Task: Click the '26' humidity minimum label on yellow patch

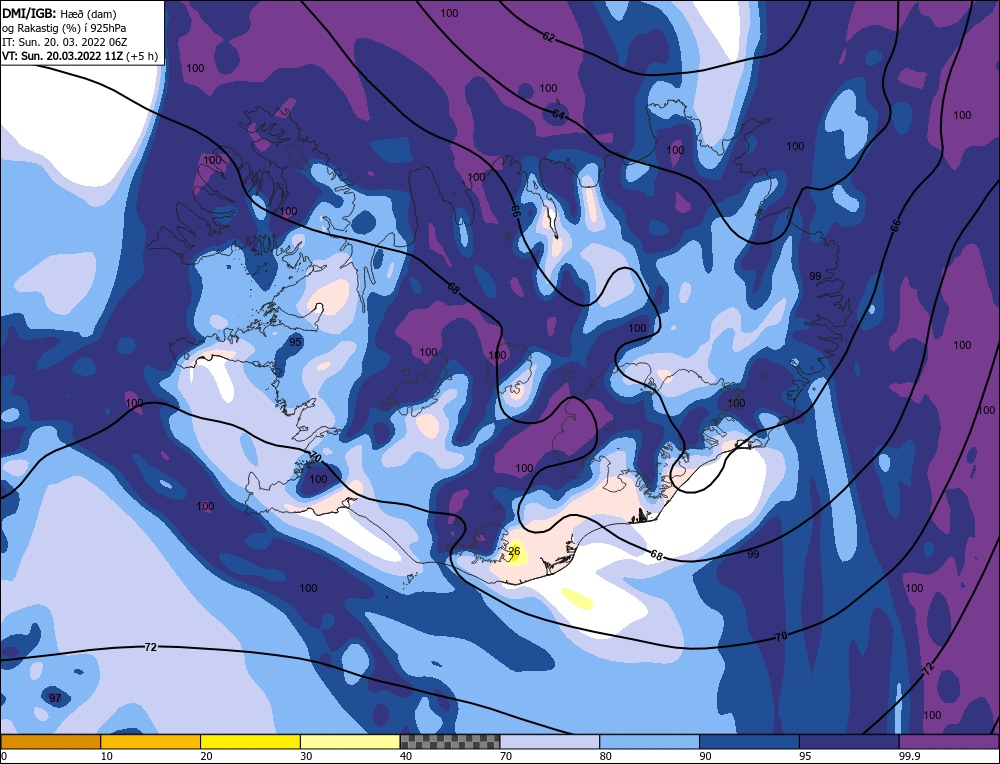Action: point(514,551)
